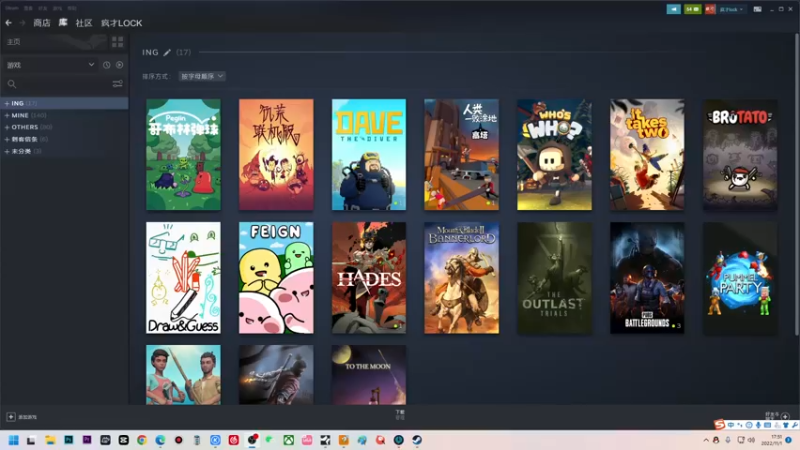
Task: Open the 社区 (Community) tab
Action: (x=84, y=23)
